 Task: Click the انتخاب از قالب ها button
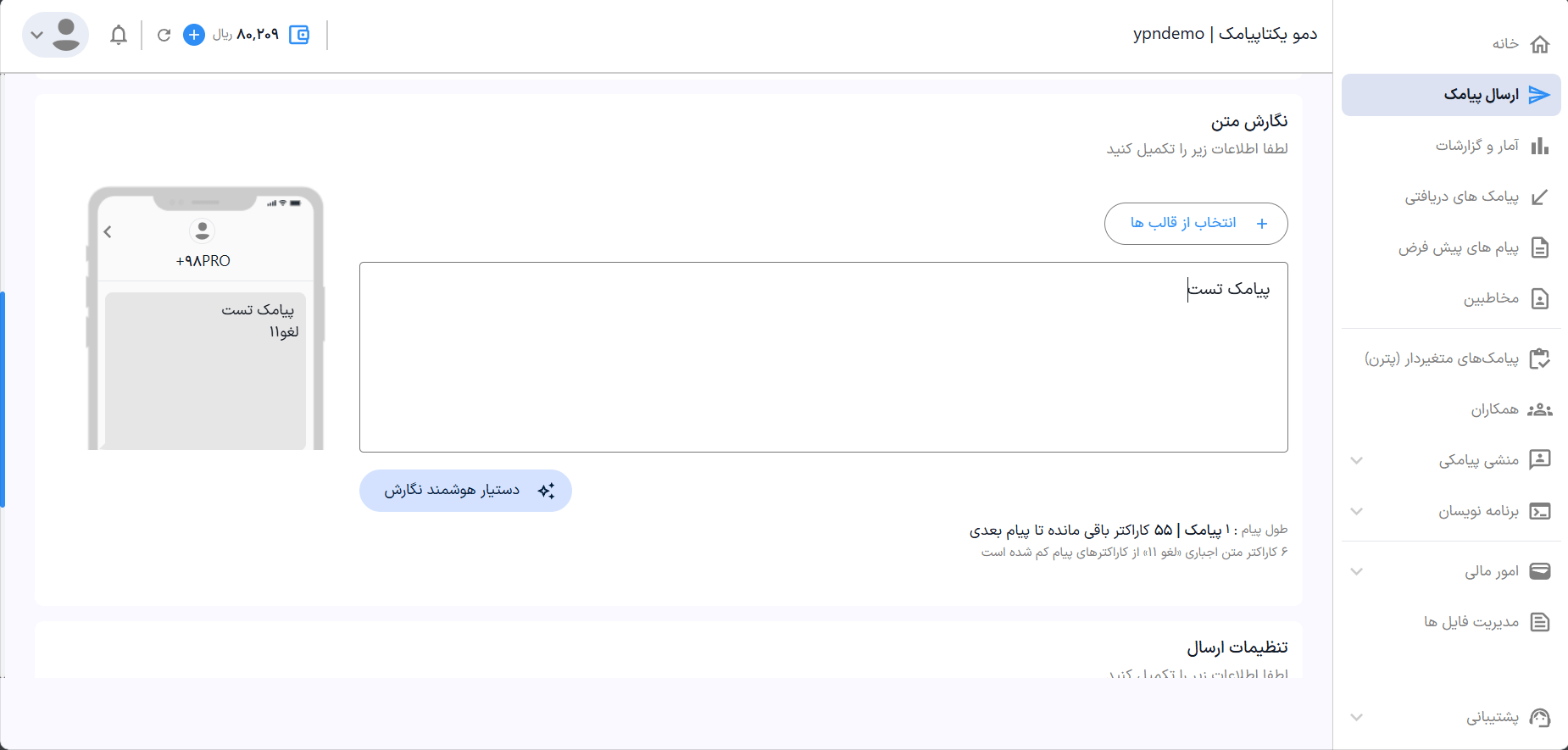coord(1196,223)
